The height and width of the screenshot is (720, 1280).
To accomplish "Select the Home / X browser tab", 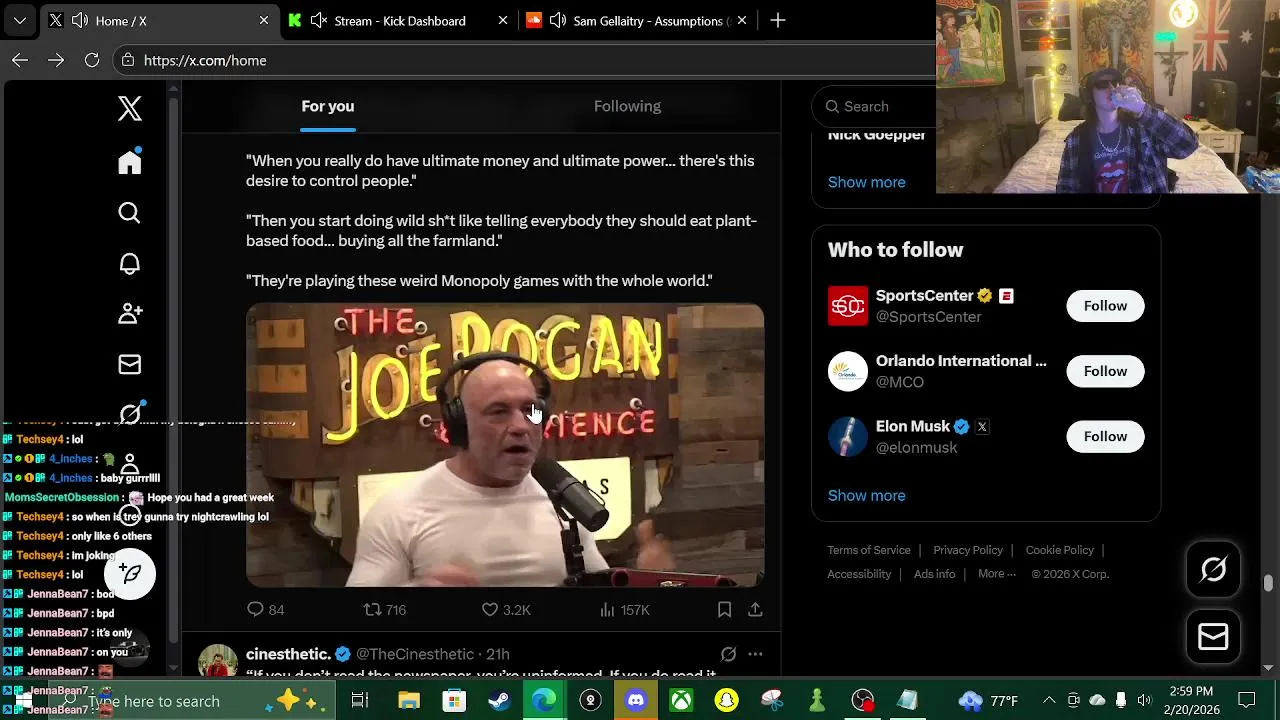I will (x=160, y=20).
